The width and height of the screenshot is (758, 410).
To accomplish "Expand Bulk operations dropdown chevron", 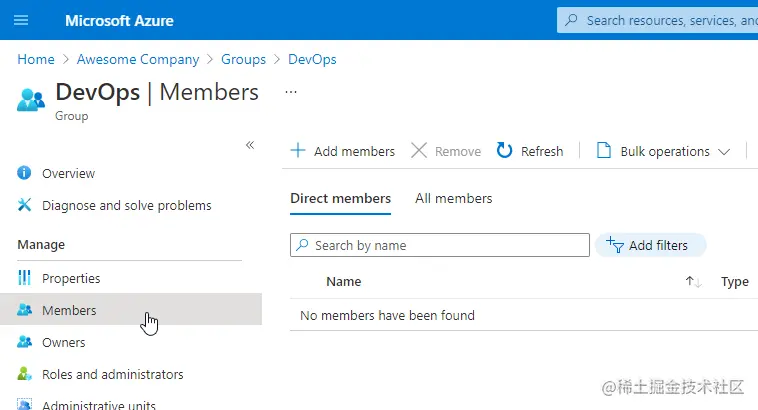I will [724, 152].
